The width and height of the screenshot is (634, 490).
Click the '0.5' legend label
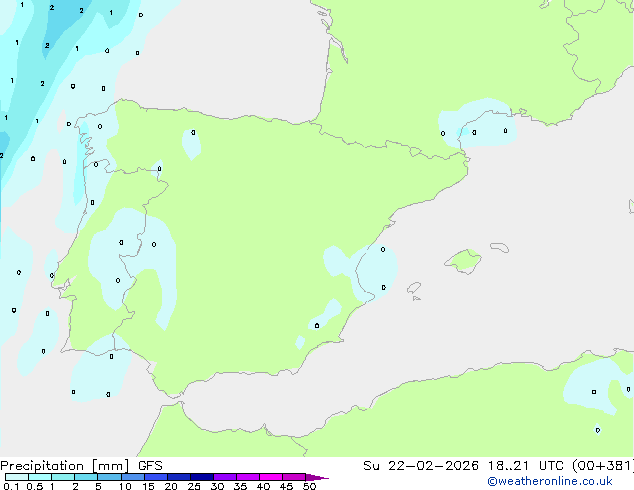click(x=35, y=486)
